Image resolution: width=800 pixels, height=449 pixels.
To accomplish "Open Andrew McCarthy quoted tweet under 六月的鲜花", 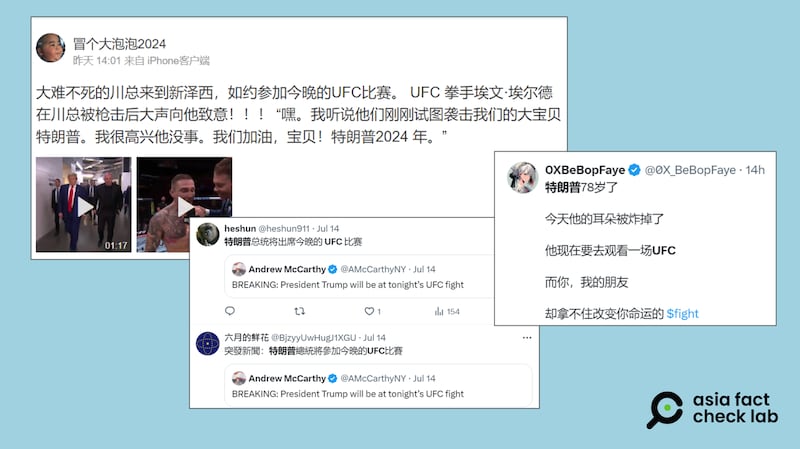I will pos(378,386).
